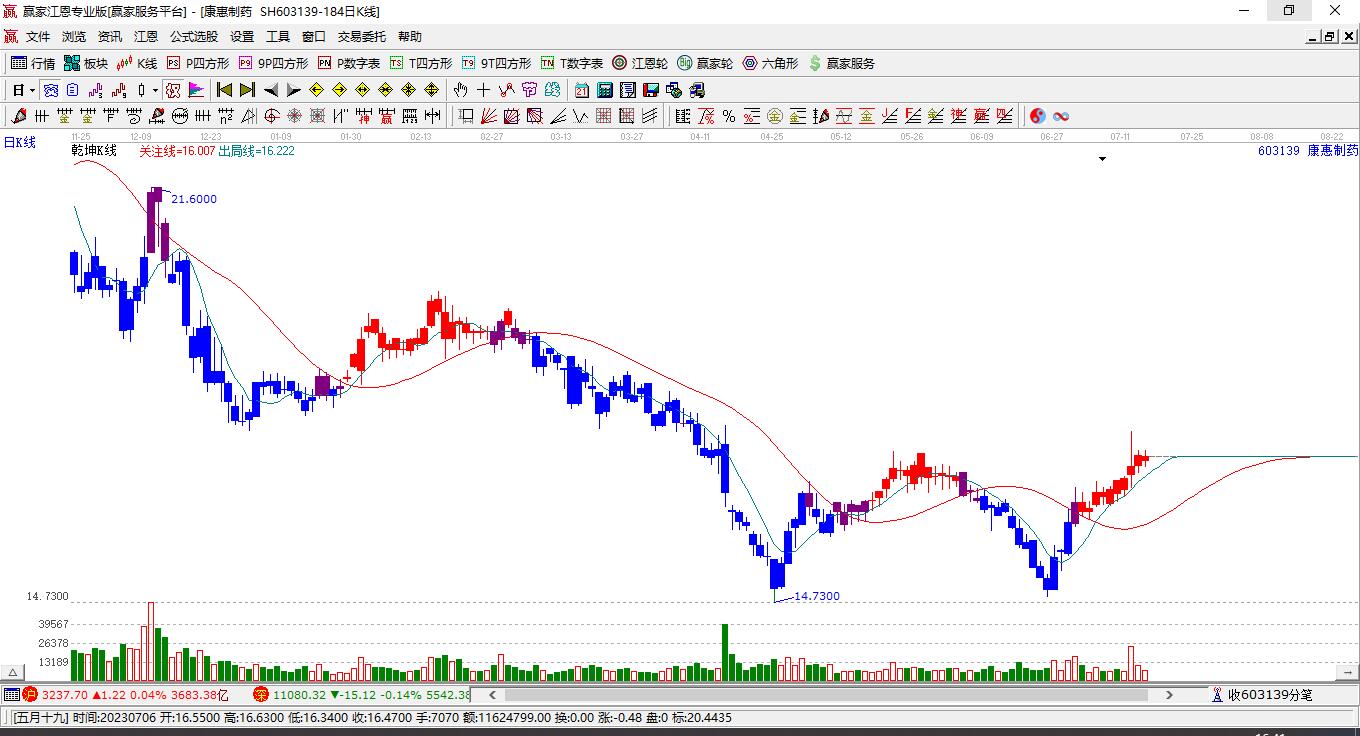Open the 工具 menu

coord(278,37)
